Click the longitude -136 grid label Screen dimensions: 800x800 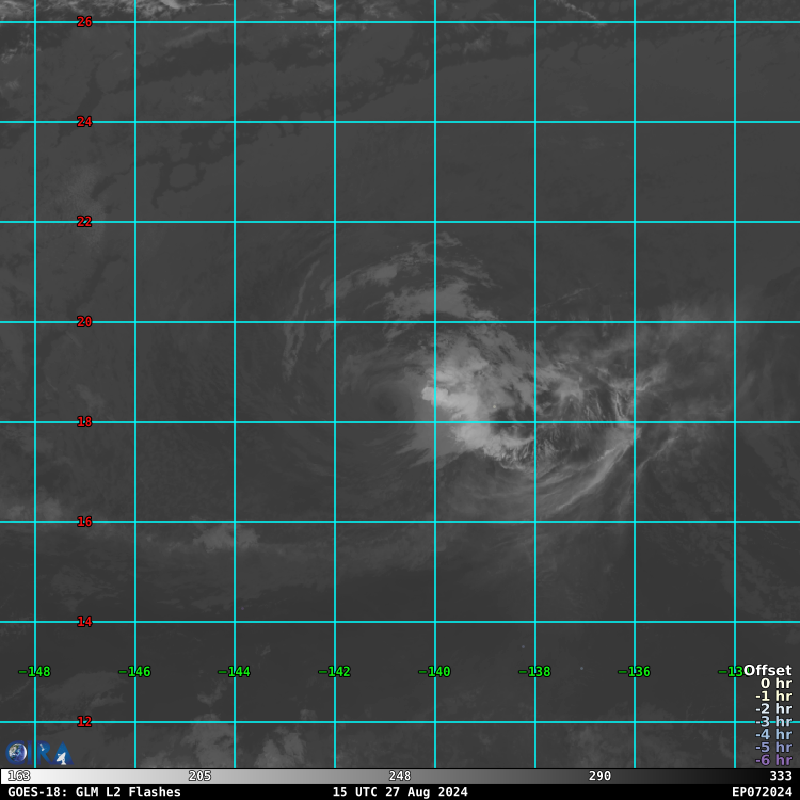(x=635, y=672)
